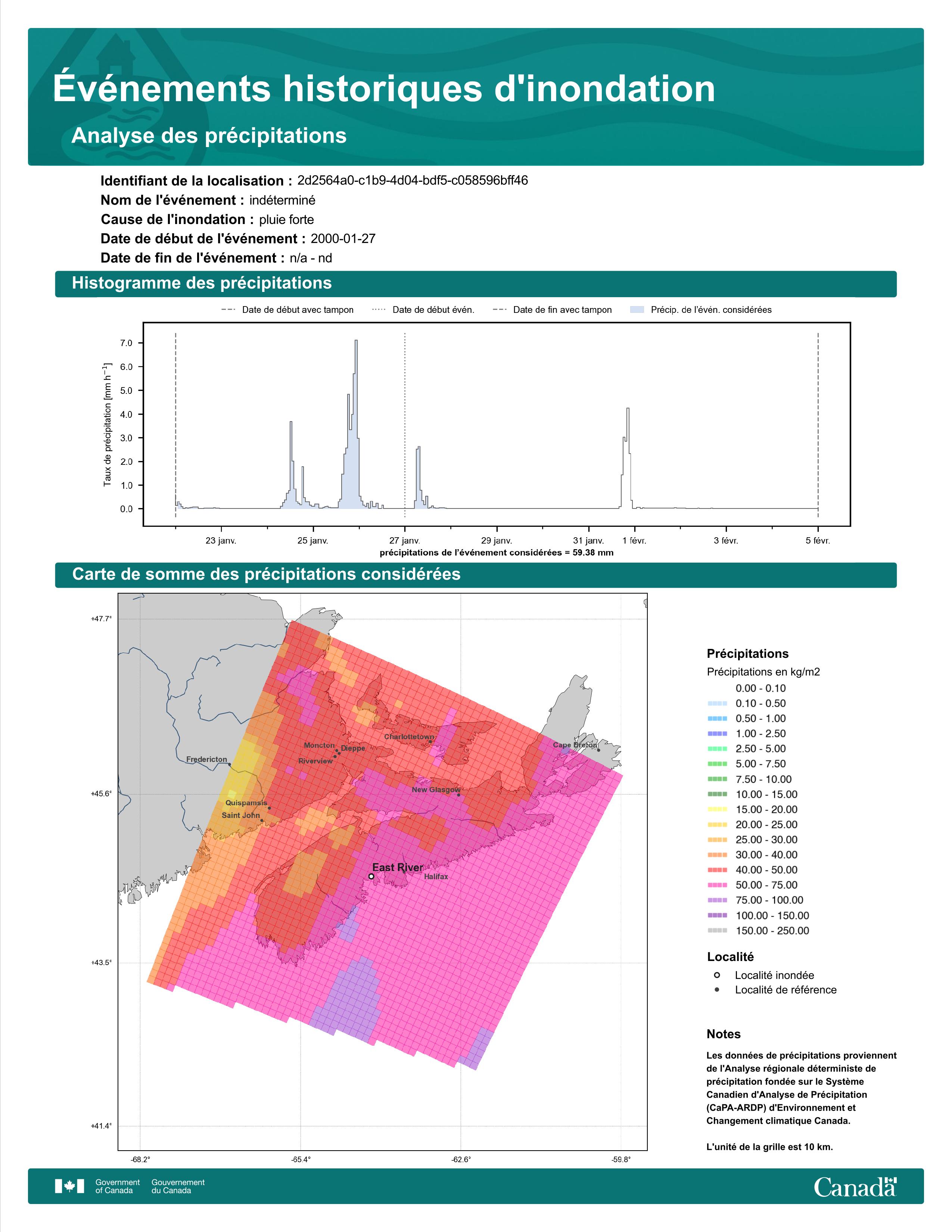This screenshot has width=952, height=1232.
Task: Click the 15.00 - 20.00 yellow legend swatch
Action: (717, 809)
